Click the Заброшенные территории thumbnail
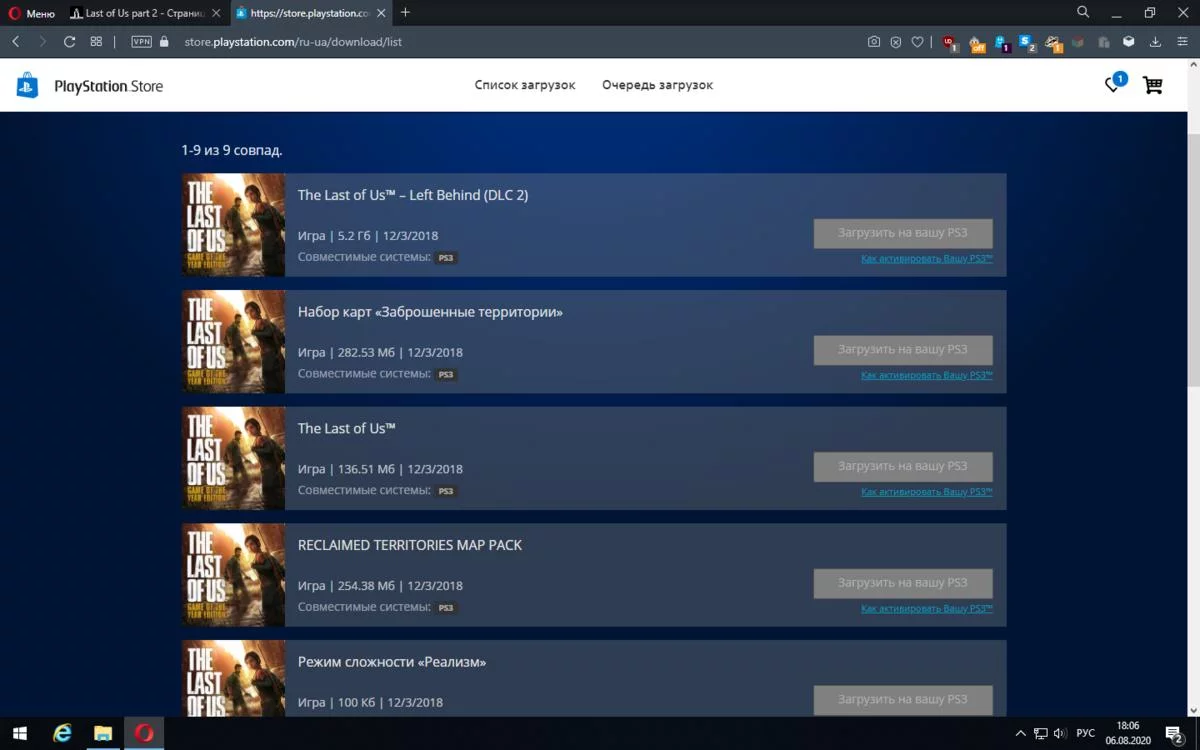This screenshot has height=750, width=1200. [233, 342]
